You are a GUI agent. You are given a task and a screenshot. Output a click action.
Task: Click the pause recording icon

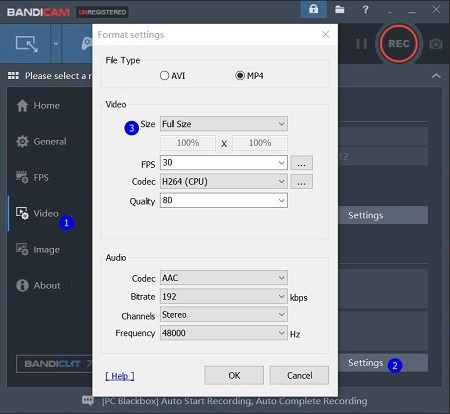coord(361,44)
